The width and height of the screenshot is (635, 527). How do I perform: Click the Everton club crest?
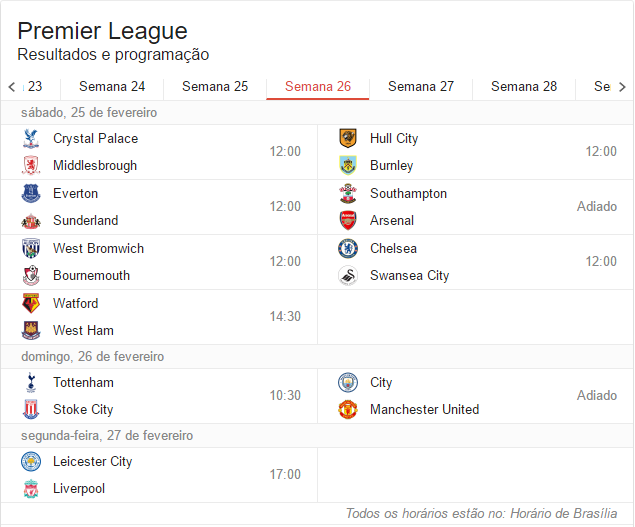[31, 194]
